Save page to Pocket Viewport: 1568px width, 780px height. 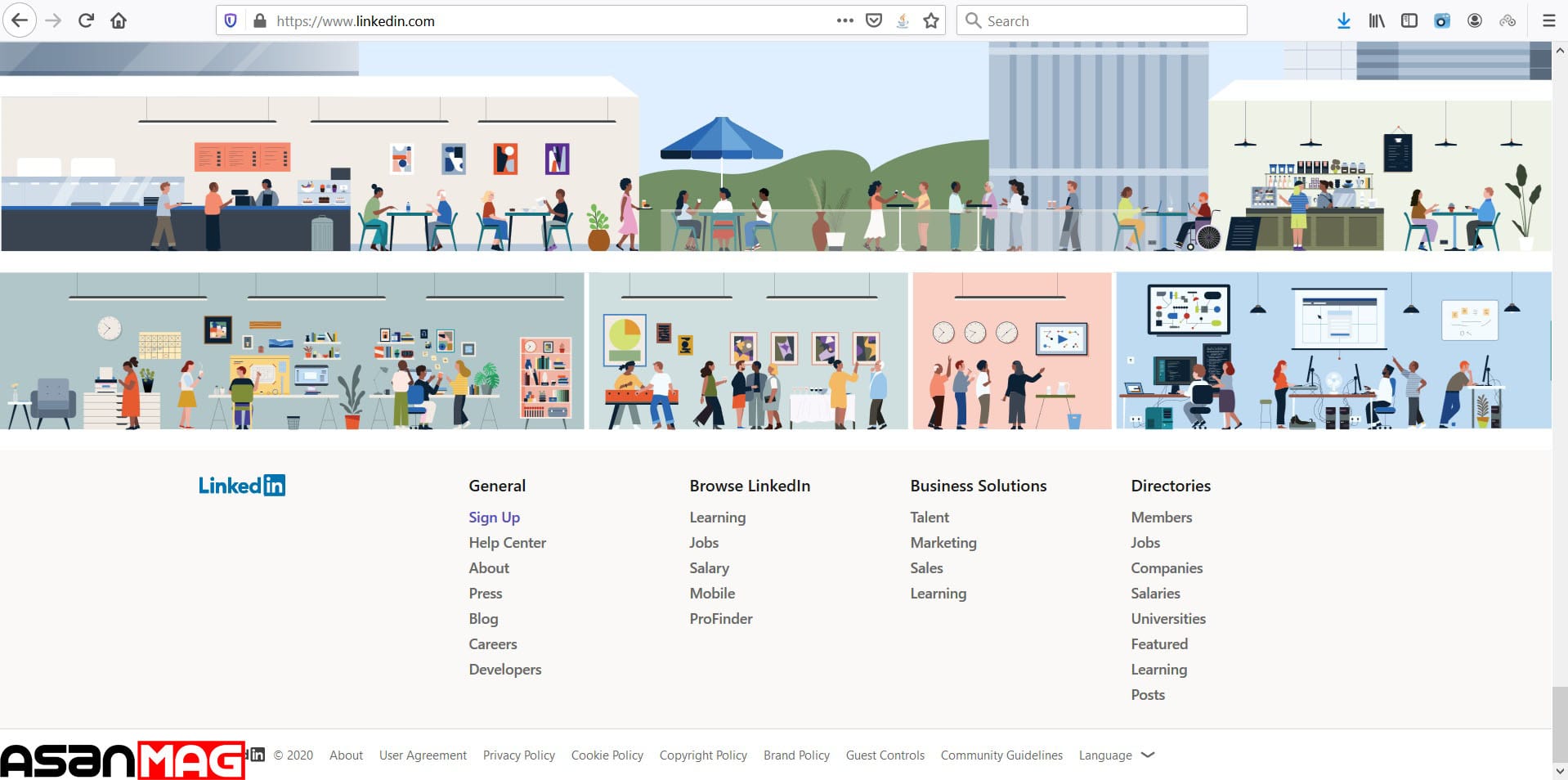(x=874, y=20)
